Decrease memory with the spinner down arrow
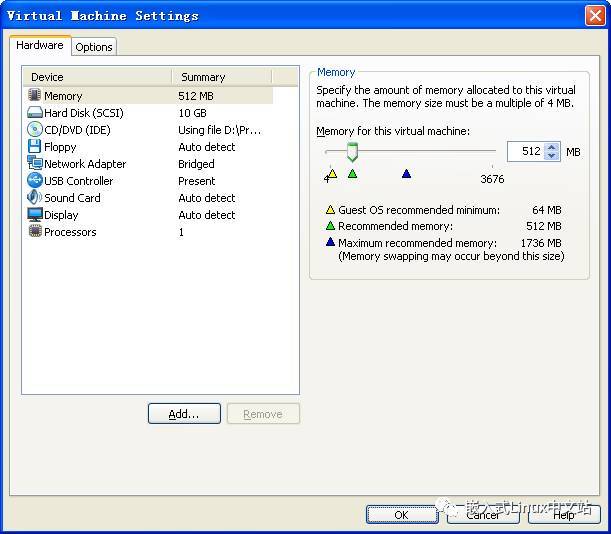This screenshot has width=611, height=534. 551,156
